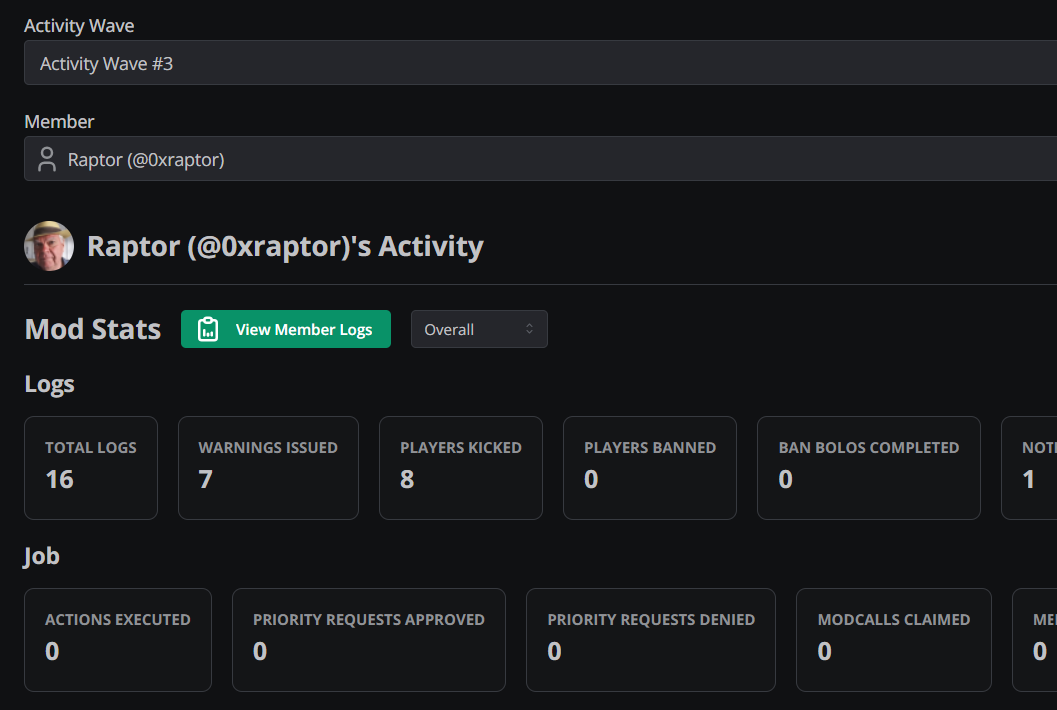1057x710 pixels.
Task: Click the Modcalls Claimed card
Action: point(893,640)
